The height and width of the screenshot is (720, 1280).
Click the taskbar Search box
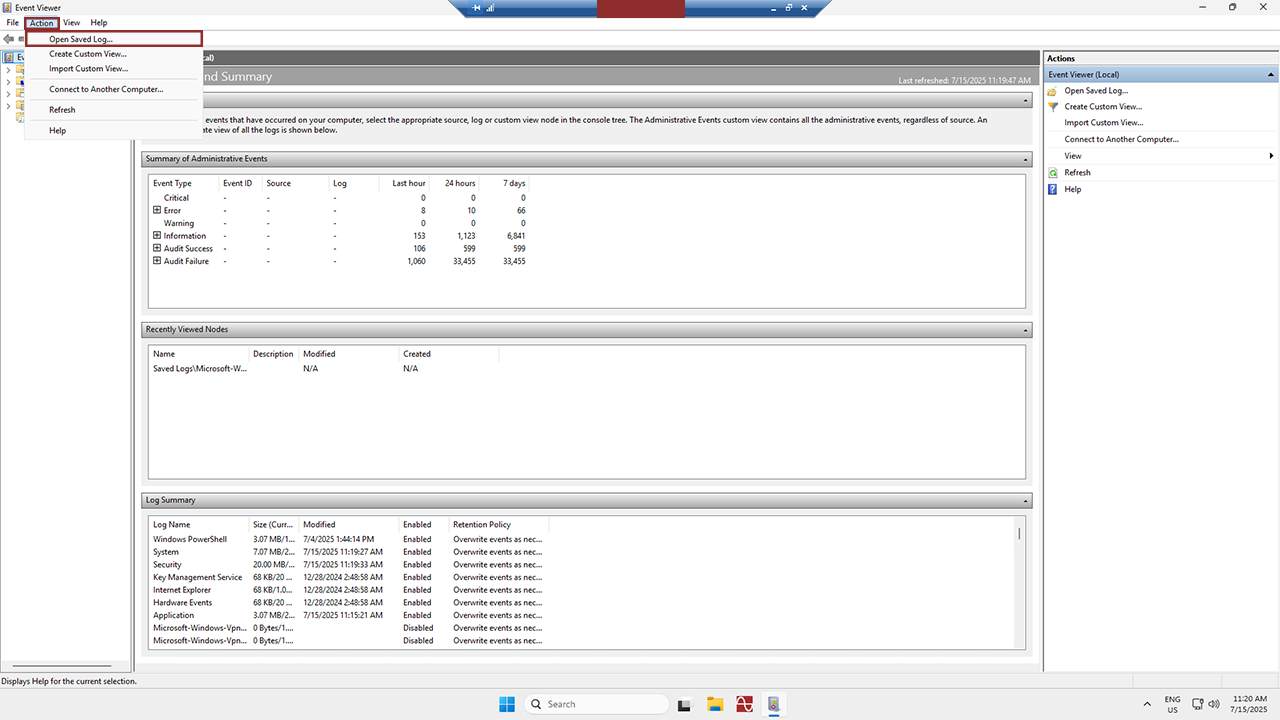pos(595,704)
